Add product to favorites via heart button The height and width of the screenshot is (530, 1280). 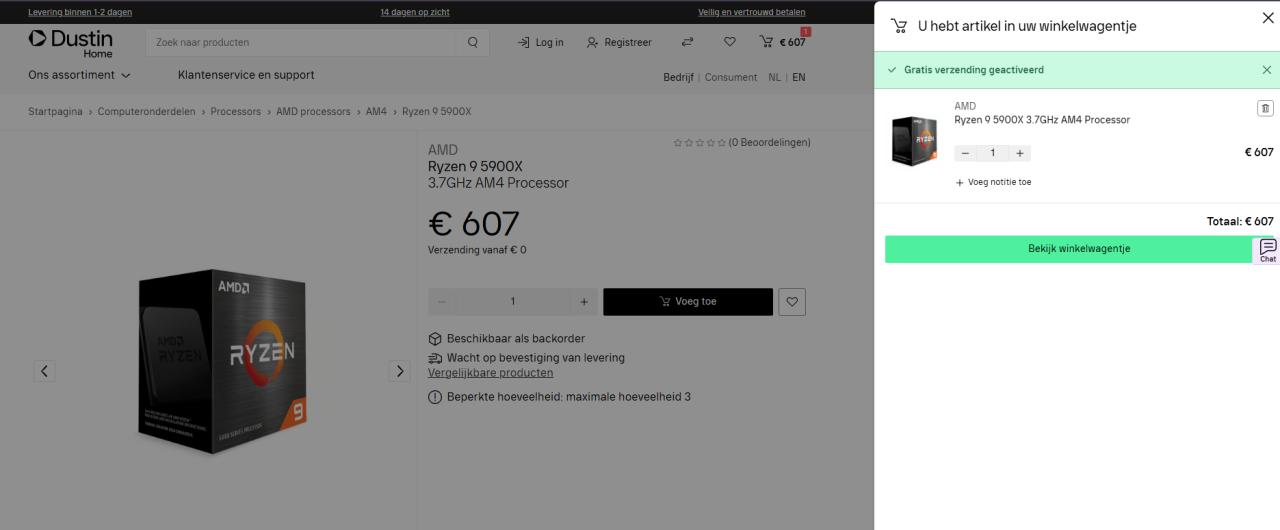[791, 301]
